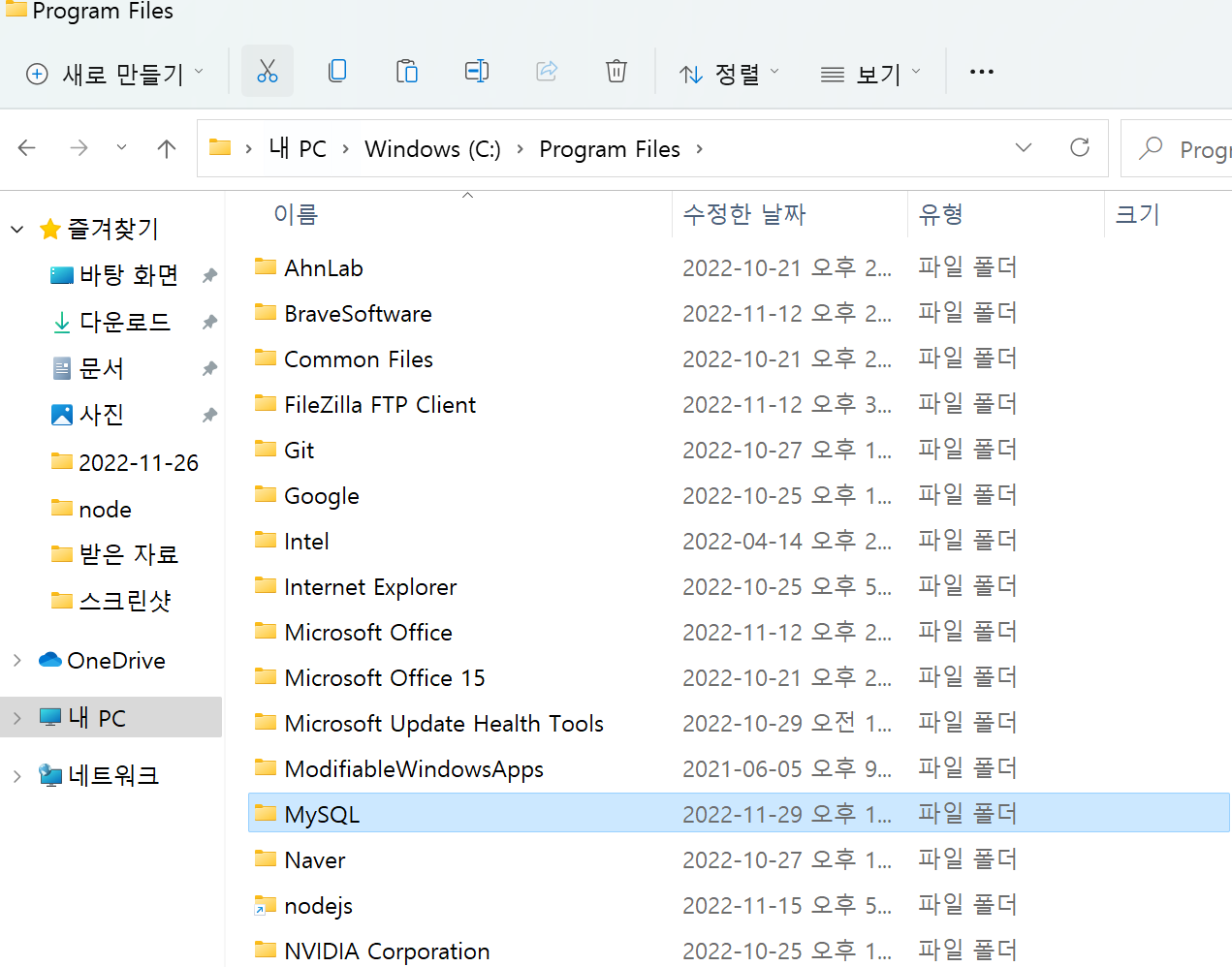This screenshot has height=967, width=1232.
Task: Go forward with the right arrow
Action: click(x=79, y=148)
